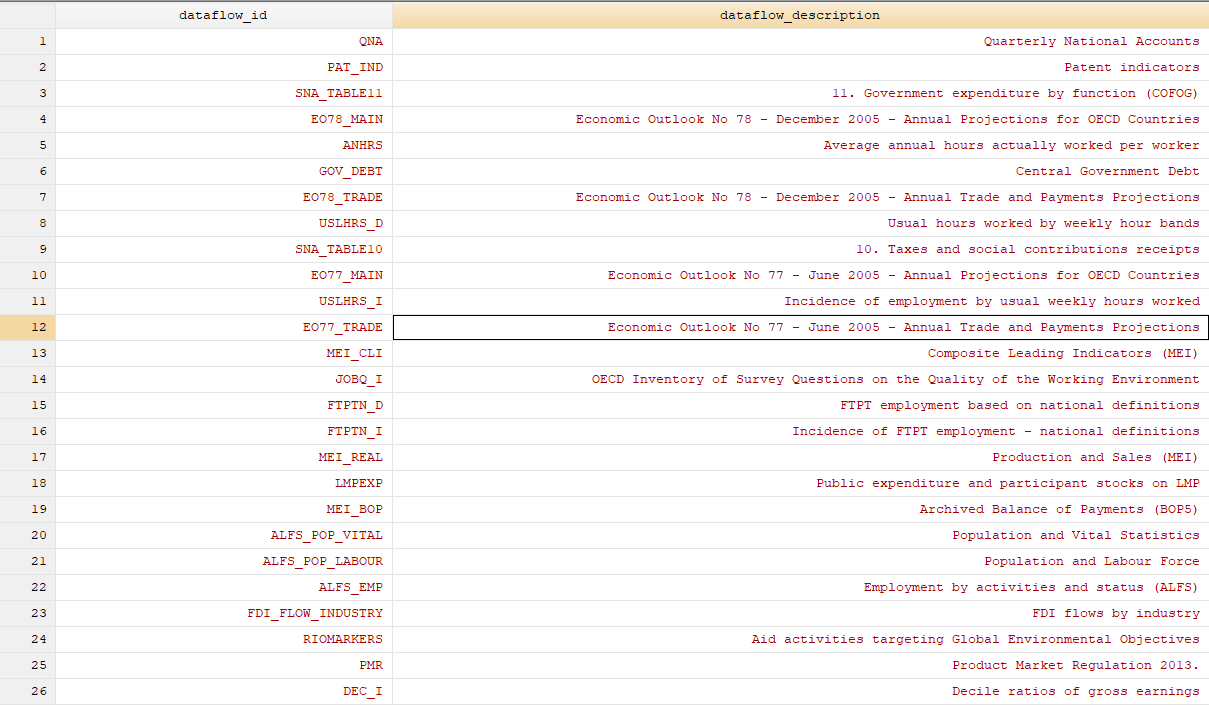Click Population and Labour Force cell
The width and height of the screenshot is (1209, 705).
coord(800,561)
